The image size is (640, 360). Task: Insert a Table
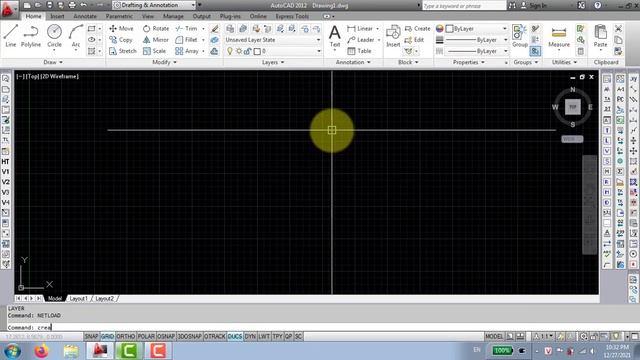click(x=359, y=51)
